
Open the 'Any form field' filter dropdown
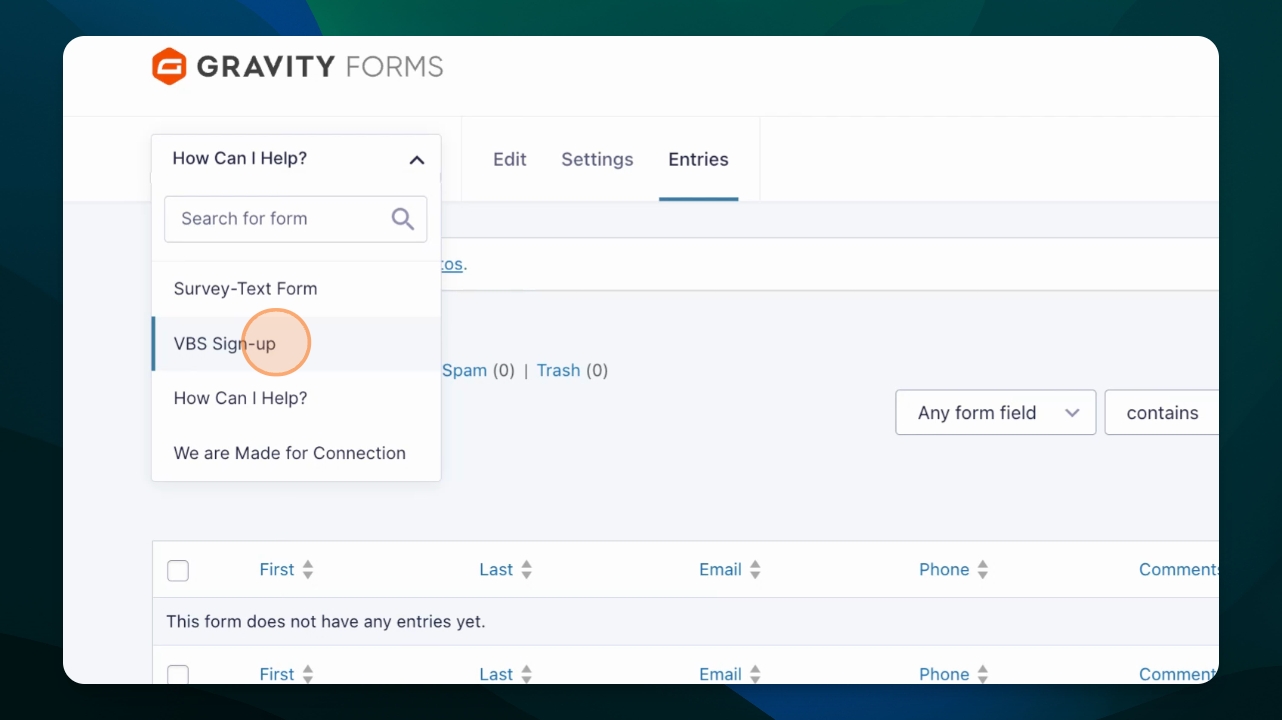coord(996,413)
